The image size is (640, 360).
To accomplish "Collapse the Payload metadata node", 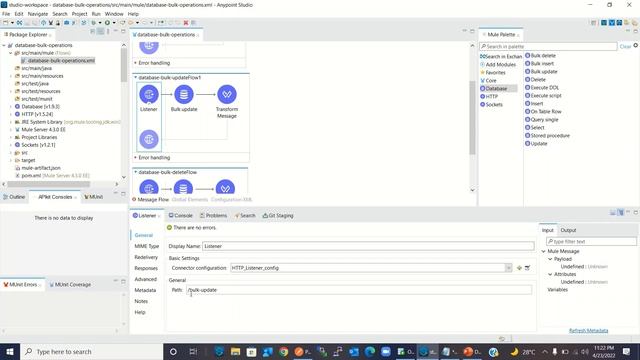I will pos(550,259).
